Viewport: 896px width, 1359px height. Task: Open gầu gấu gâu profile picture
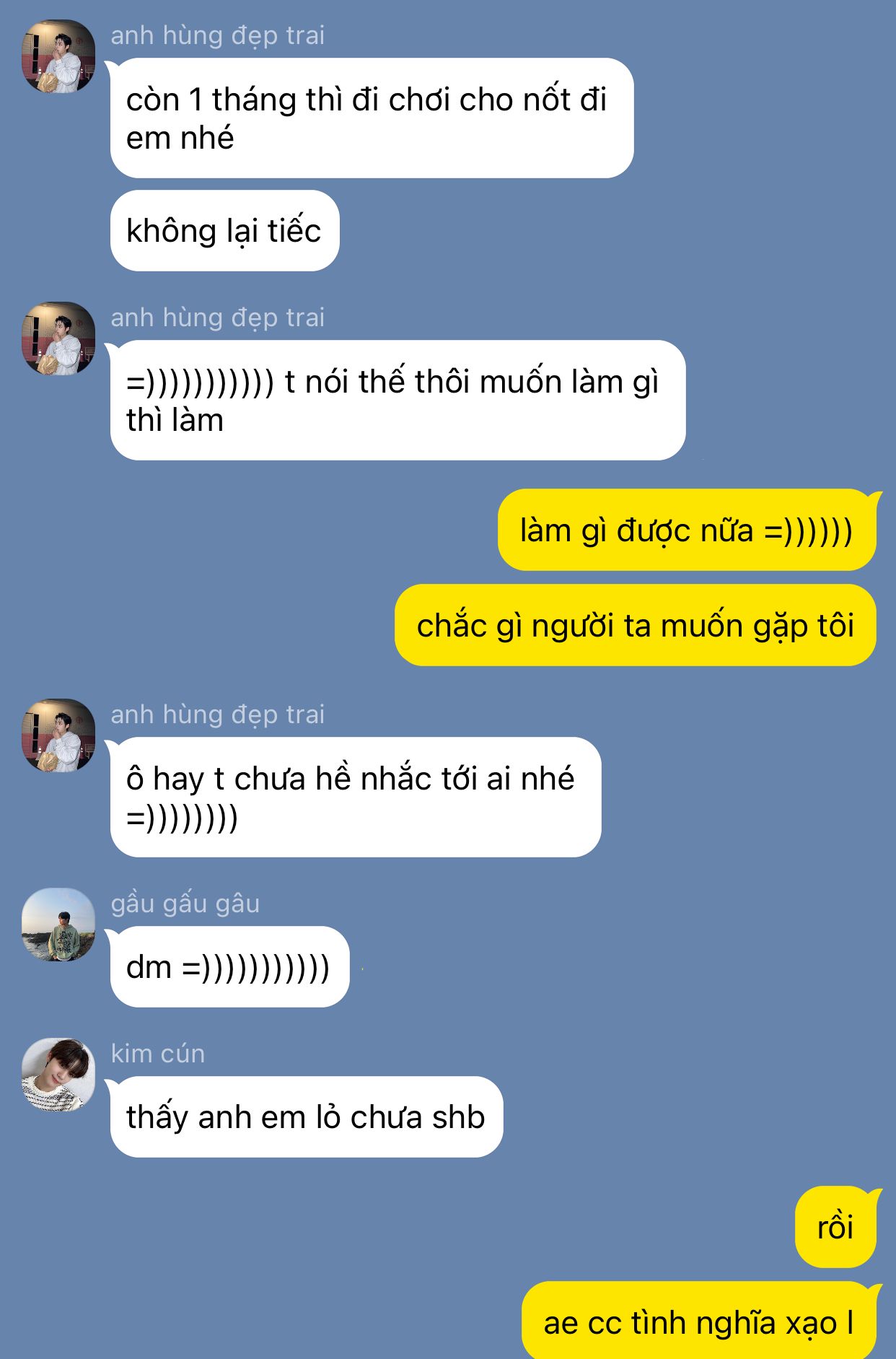coord(58,925)
